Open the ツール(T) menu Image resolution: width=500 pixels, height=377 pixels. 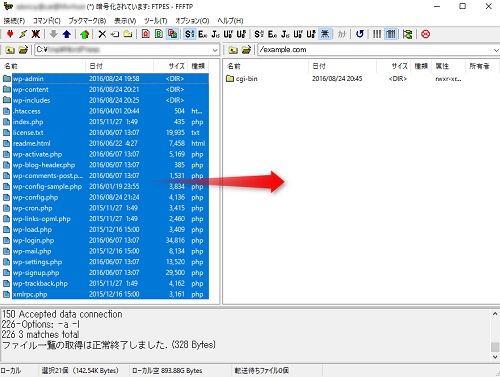tap(156, 21)
